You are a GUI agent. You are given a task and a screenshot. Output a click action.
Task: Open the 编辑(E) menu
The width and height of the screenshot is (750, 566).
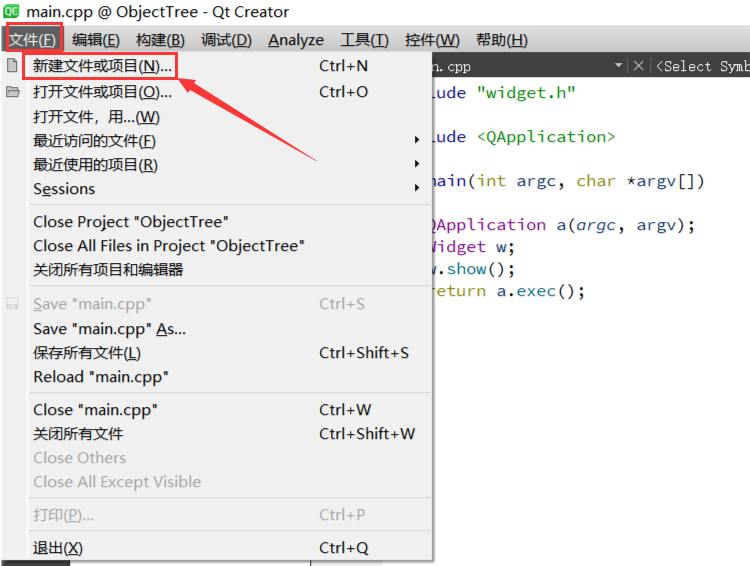tap(96, 40)
